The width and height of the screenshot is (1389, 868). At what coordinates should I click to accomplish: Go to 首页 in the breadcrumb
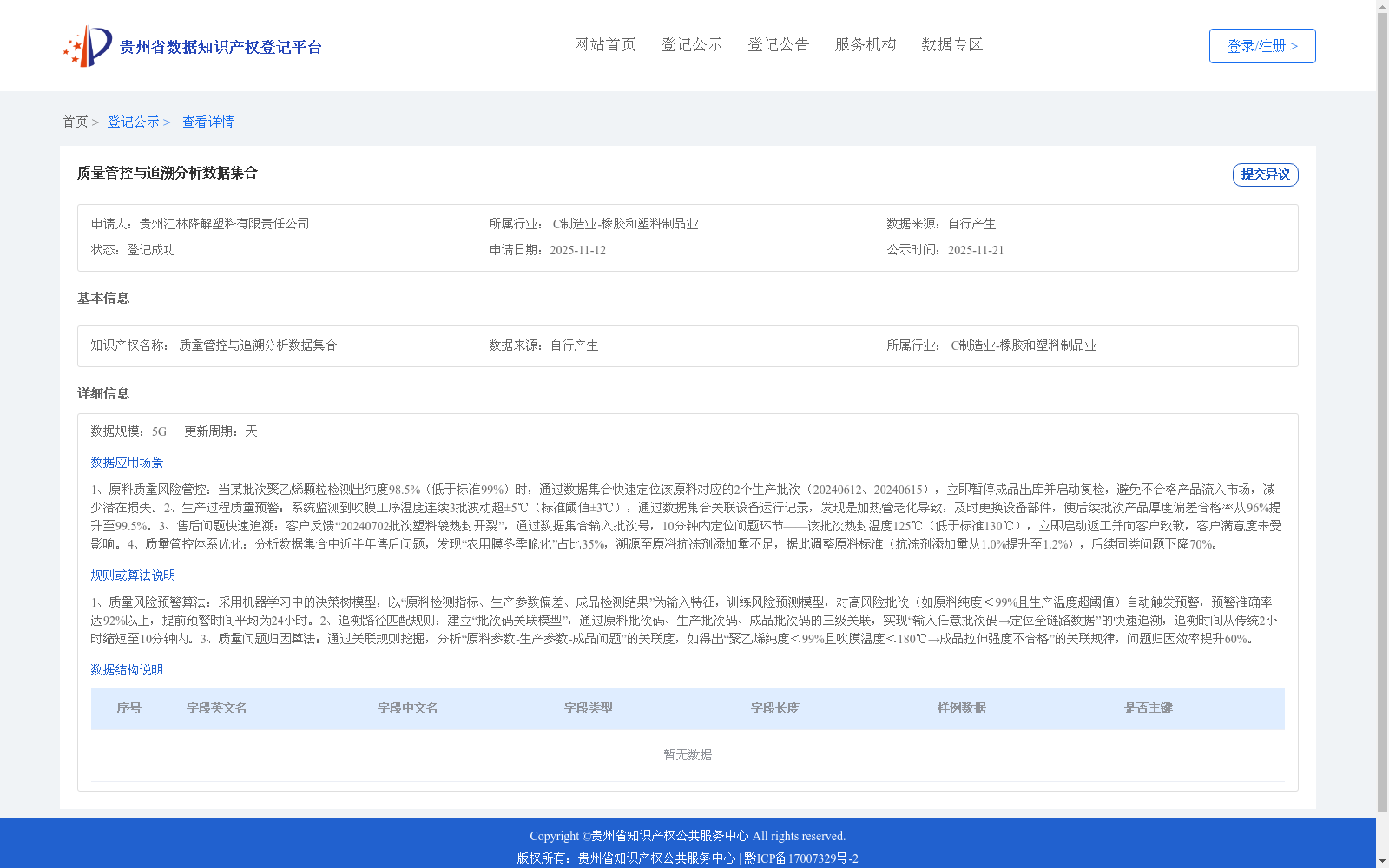click(75, 122)
